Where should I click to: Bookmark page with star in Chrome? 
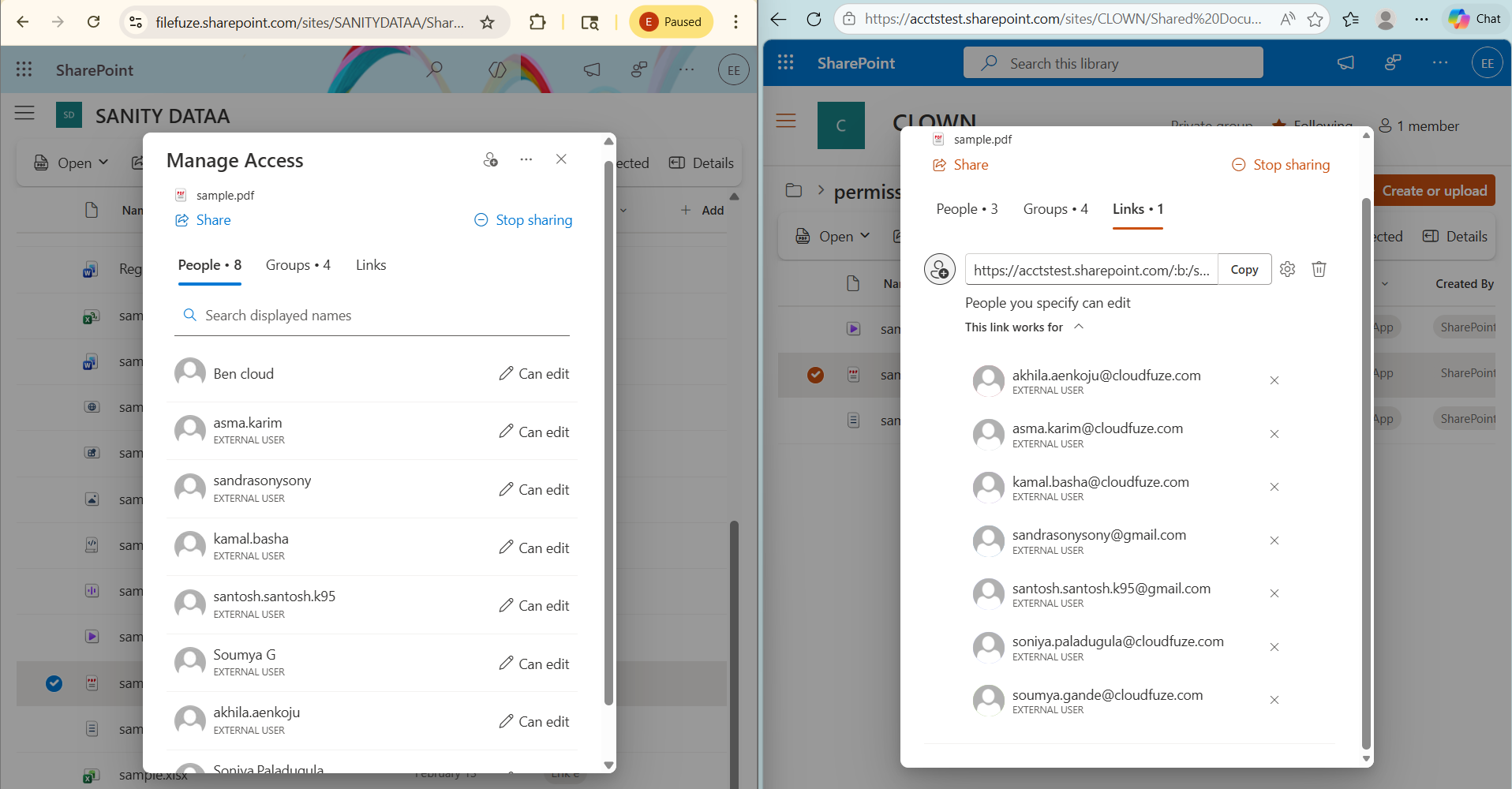point(488,22)
